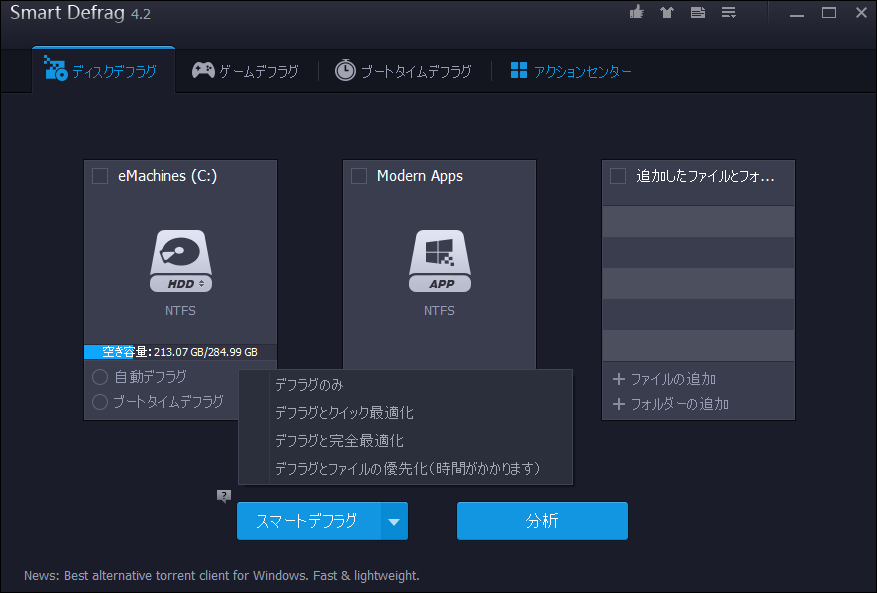
Task: Open the main menu lines icon
Action: coord(728,12)
